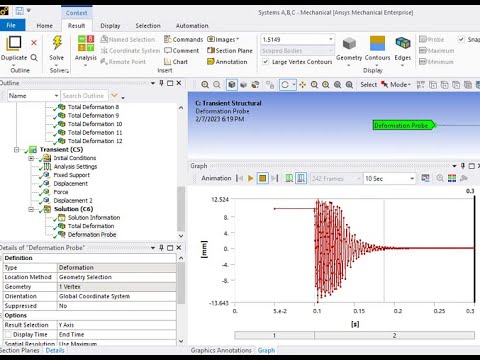Toggle Large Vertex Contours checkbox
Image resolution: width=480 pixels, height=360 pixels.
[266, 62]
